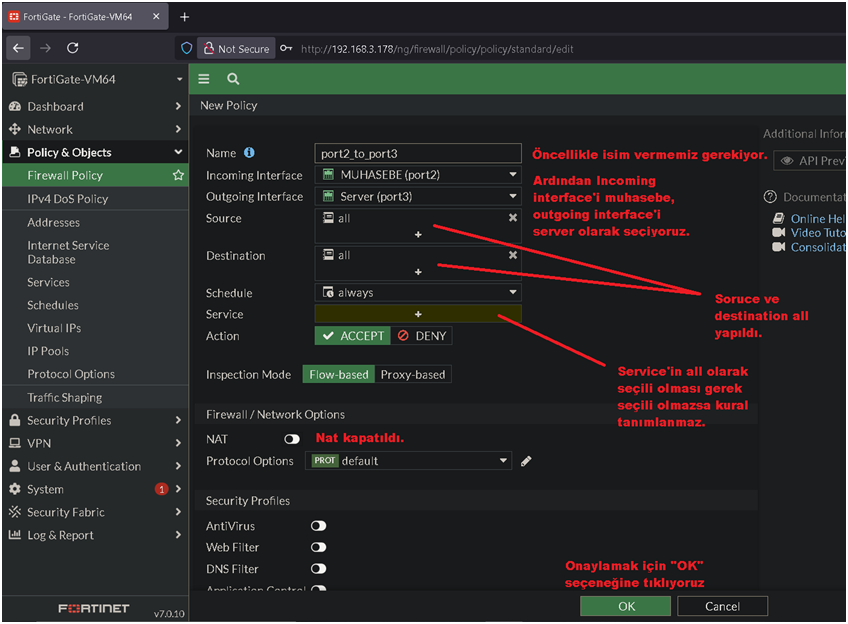Click the browser URL address field
The width and height of the screenshot is (848, 624).
[x=436, y=49]
